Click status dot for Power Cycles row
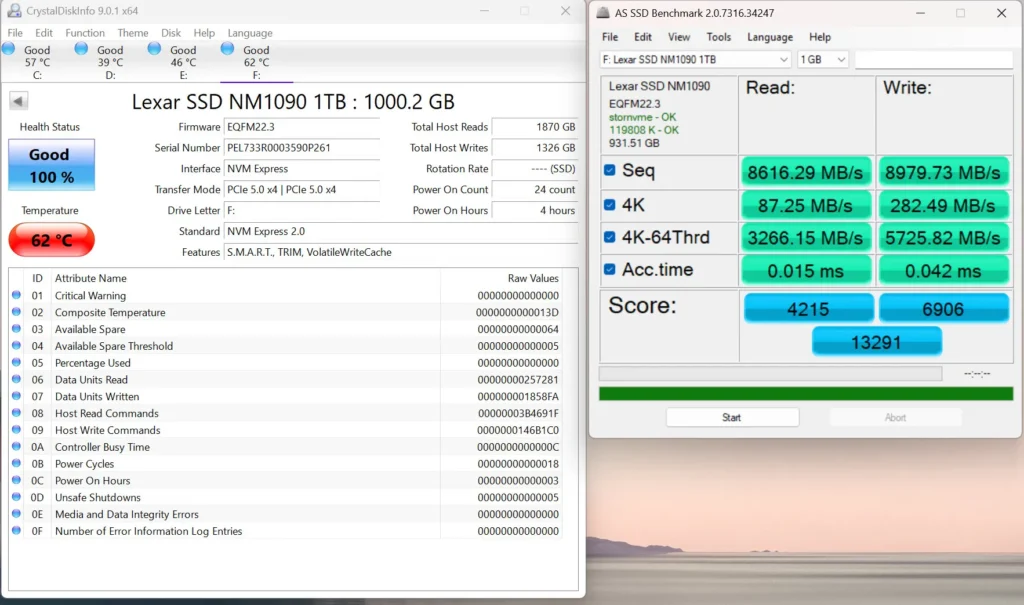This screenshot has height=605, width=1024. [x=16, y=463]
